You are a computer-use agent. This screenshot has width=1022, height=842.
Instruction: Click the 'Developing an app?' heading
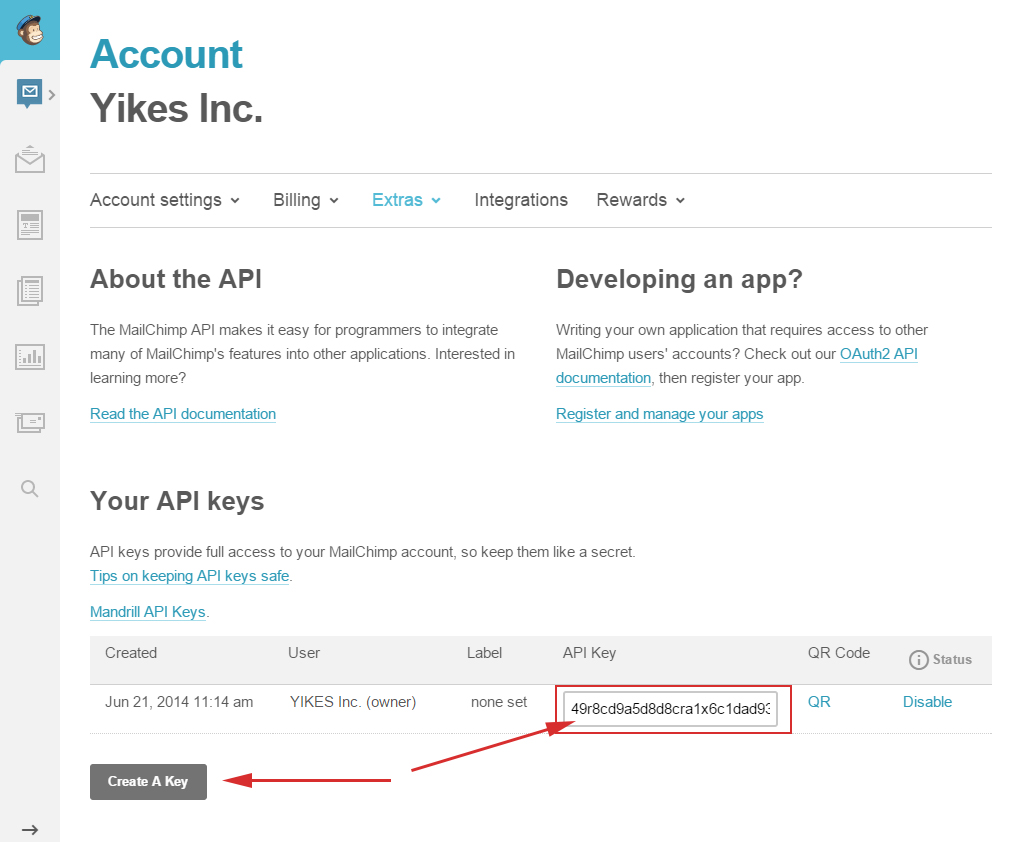pyautogui.click(x=679, y=280)
